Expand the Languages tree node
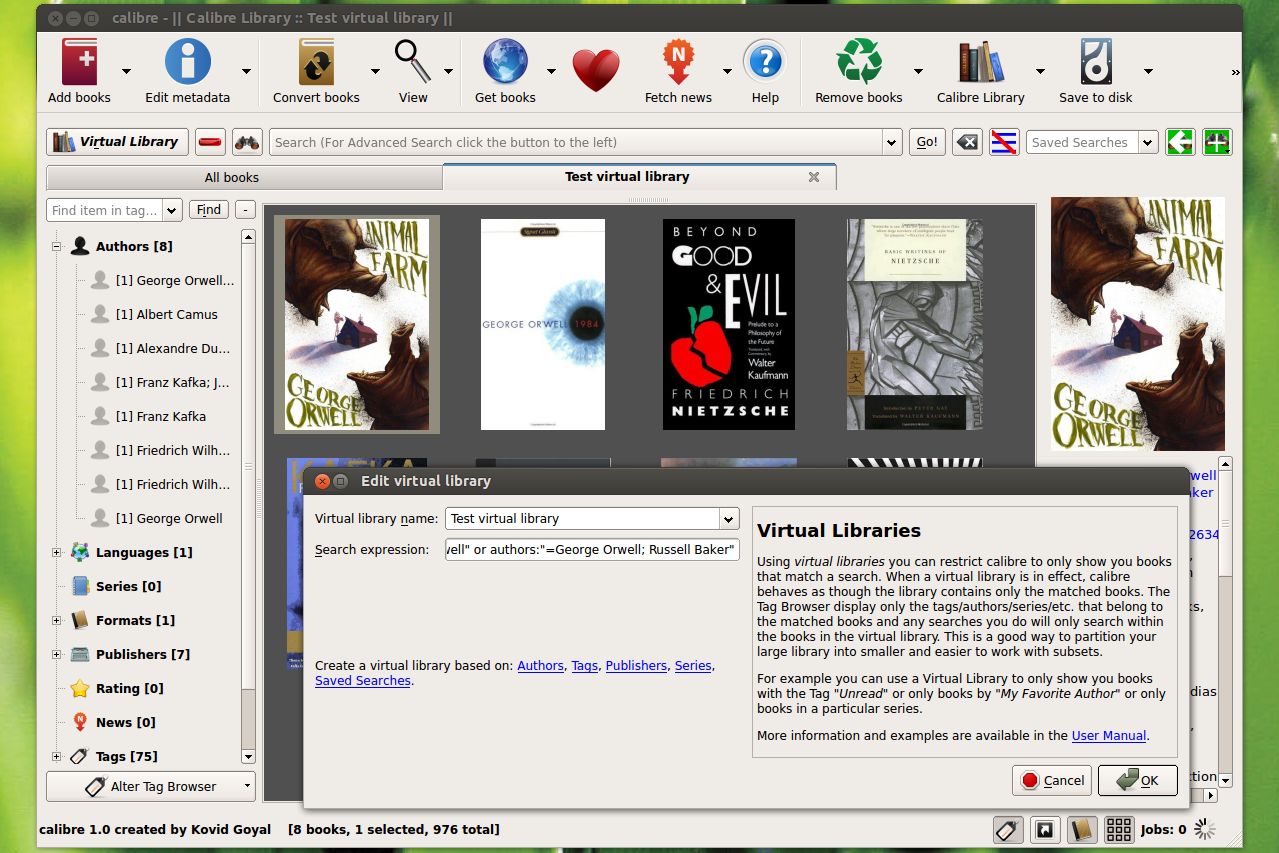Image resolution: width=1279 pixels, height=853 pixels. [x=57, y=552]
